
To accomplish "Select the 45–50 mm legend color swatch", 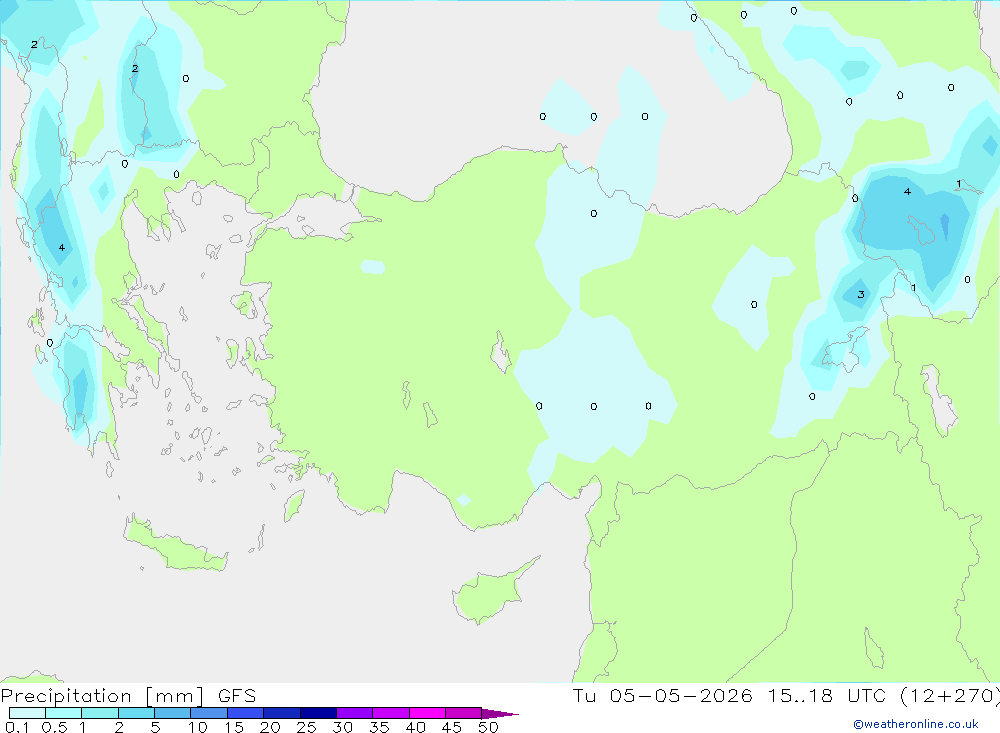I will click(464, 713).
